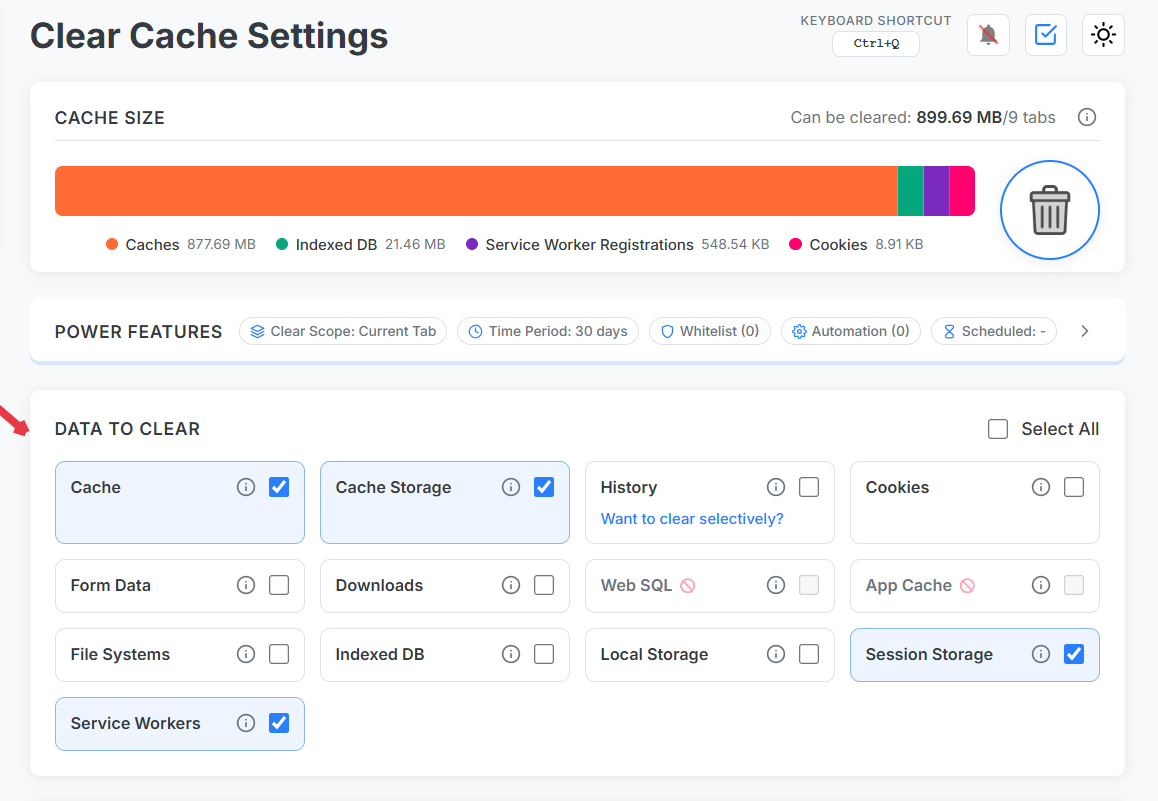Open the Scheduled chip

994,331
